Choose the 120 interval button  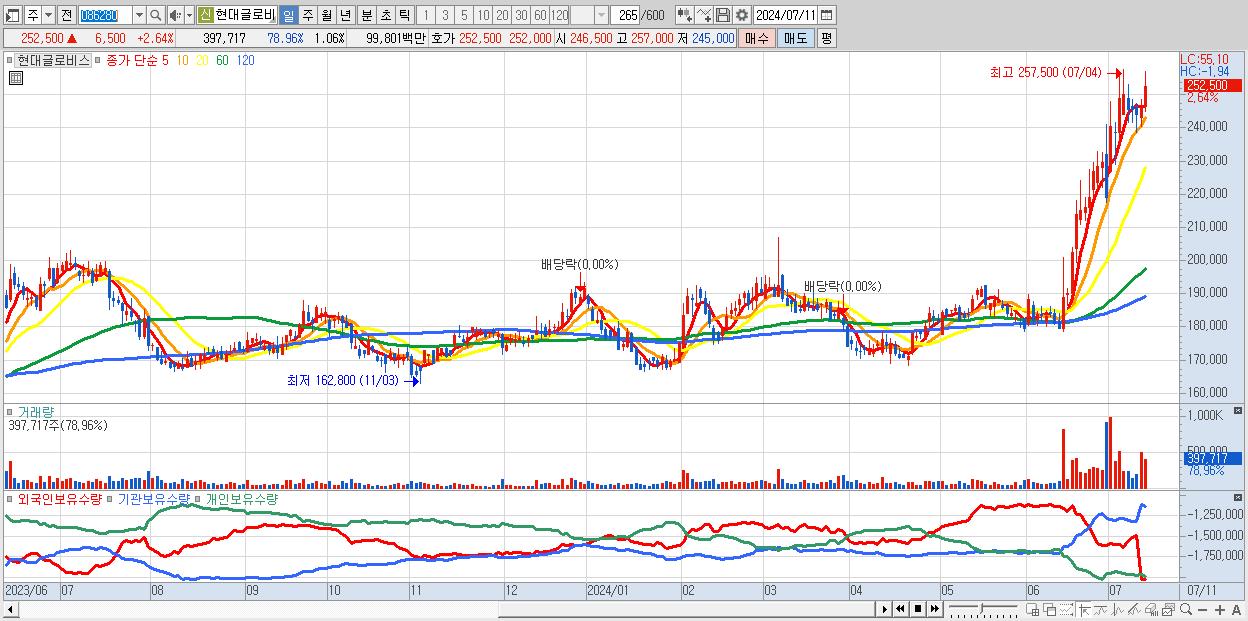(x=559, y=15)
